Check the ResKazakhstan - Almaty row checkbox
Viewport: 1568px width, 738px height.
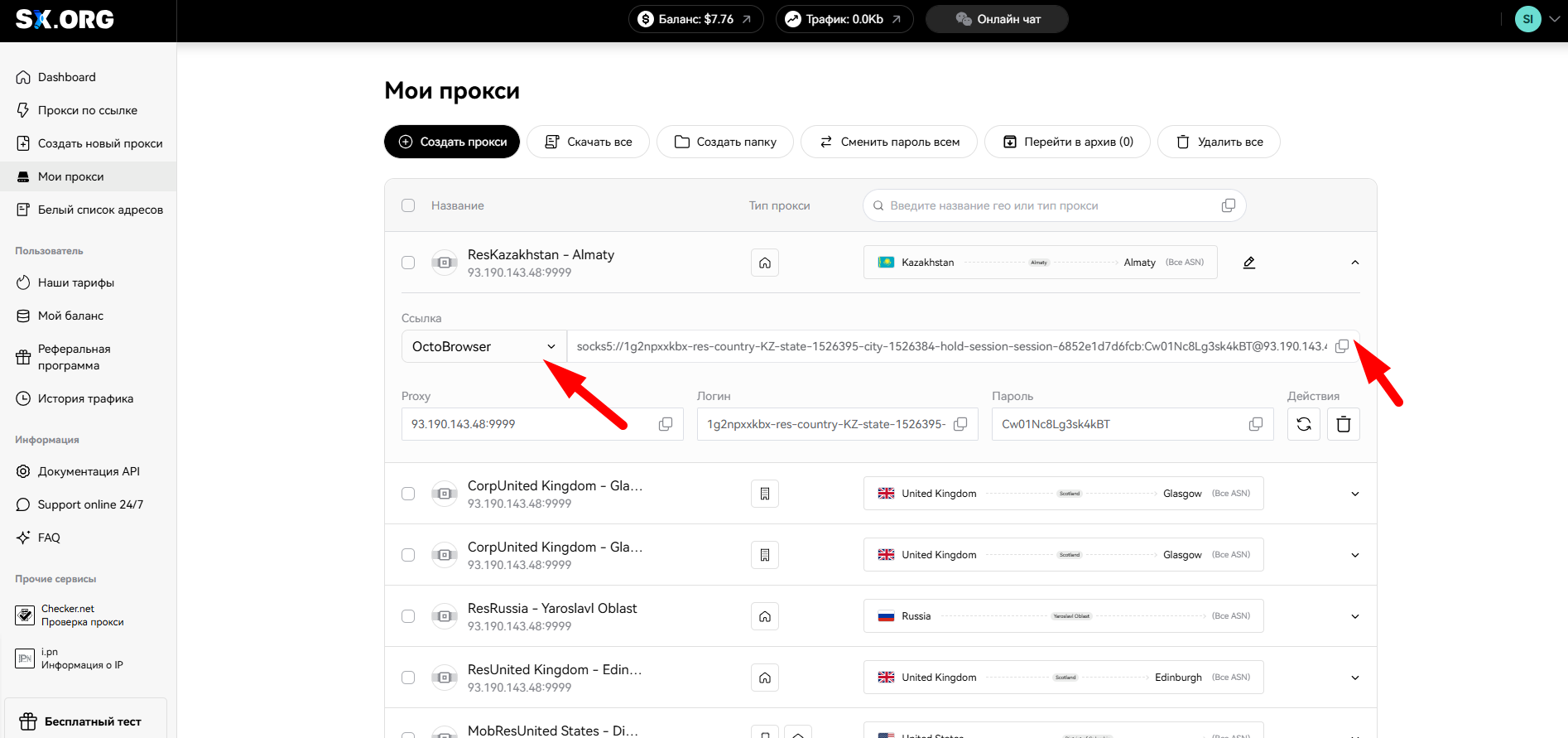point(408,263)
